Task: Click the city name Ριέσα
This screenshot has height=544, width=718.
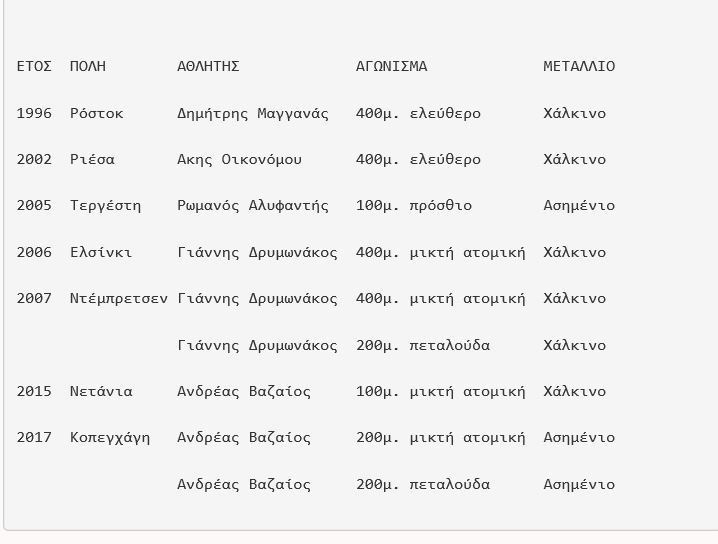Action: coord(92,160)
